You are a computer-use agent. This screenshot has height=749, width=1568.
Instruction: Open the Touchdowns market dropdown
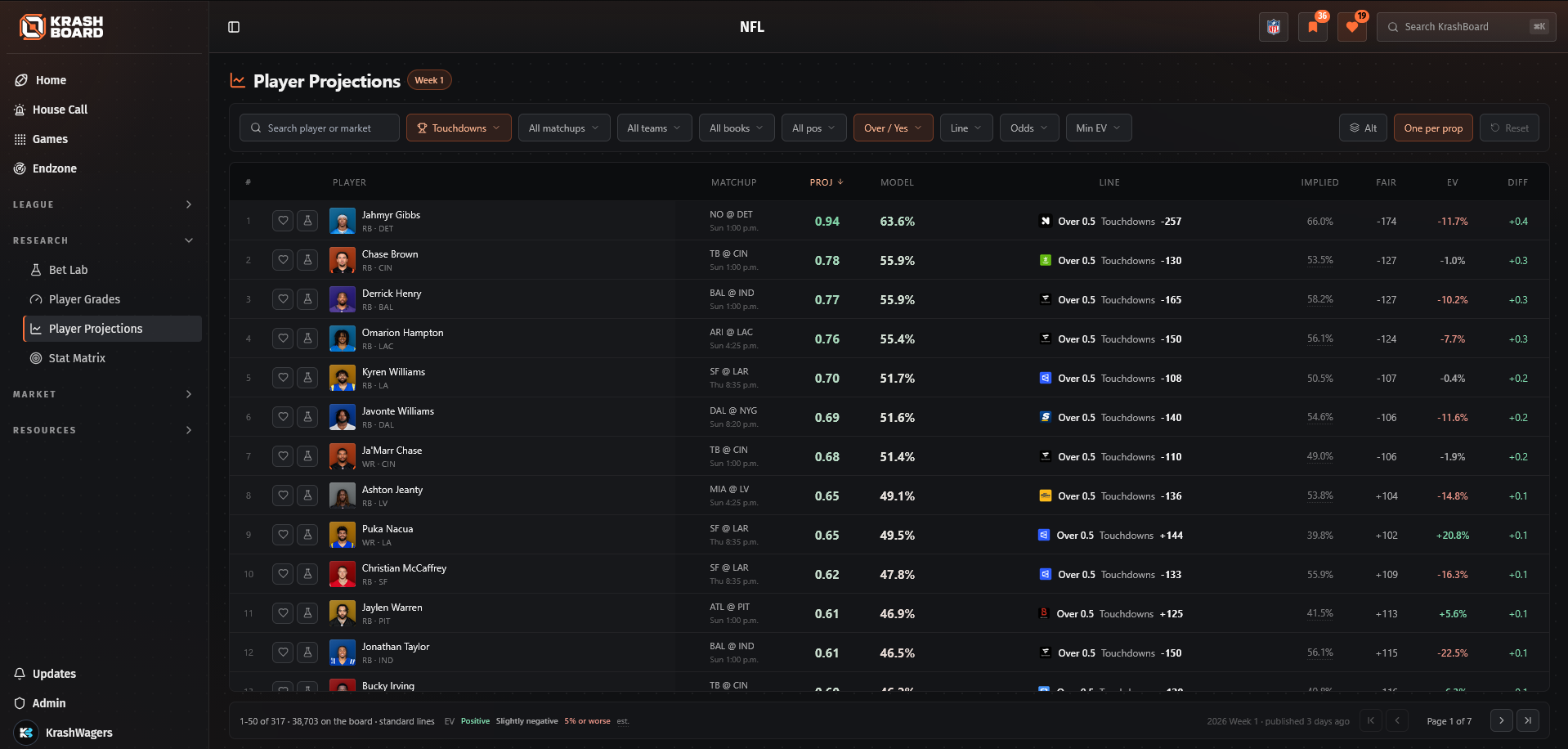tap(459, 128)
